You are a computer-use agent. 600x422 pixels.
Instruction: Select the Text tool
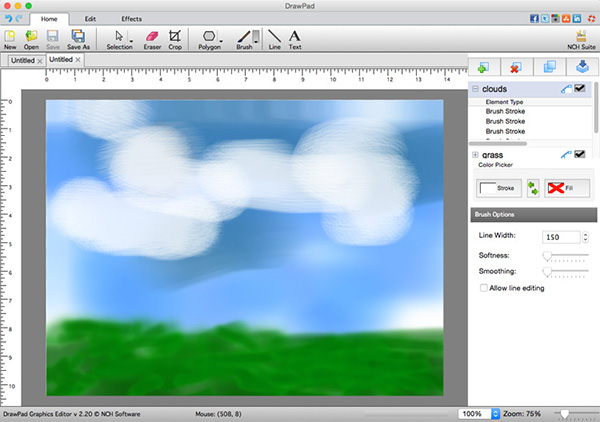tap(295, 39)
